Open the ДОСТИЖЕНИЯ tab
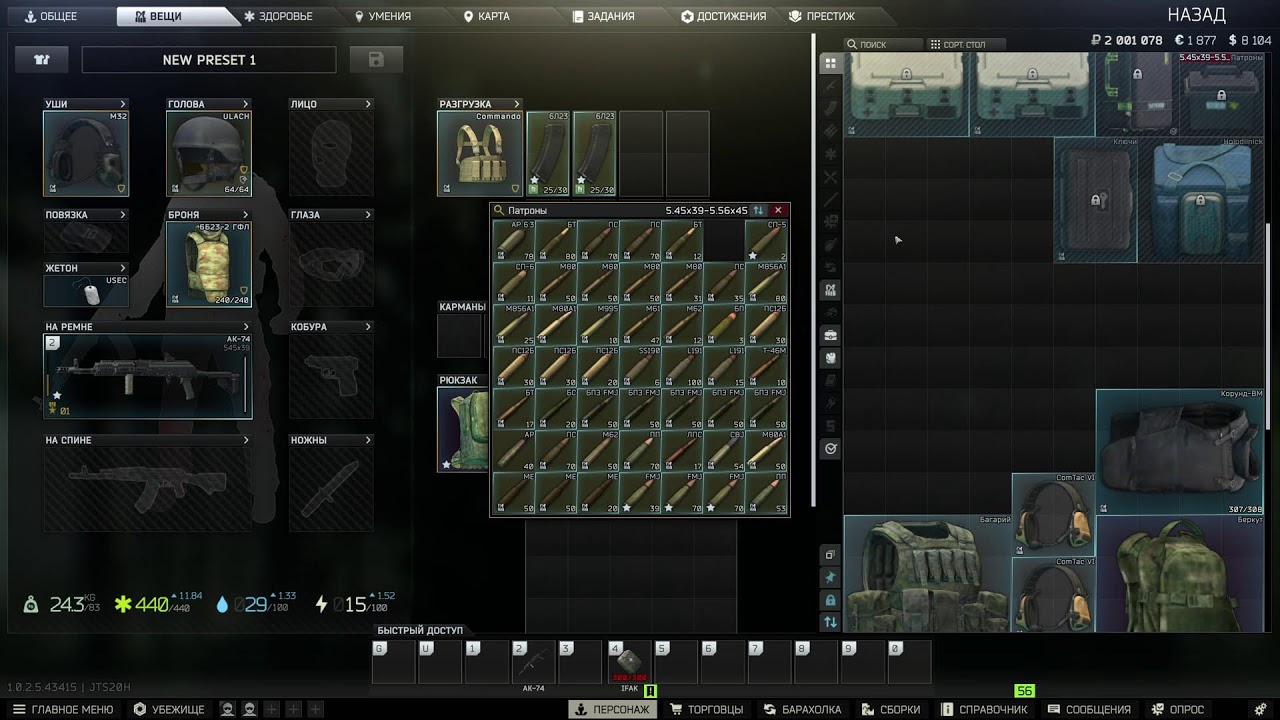This screenshot has width=1280, height=720. (x=724, y=16)
